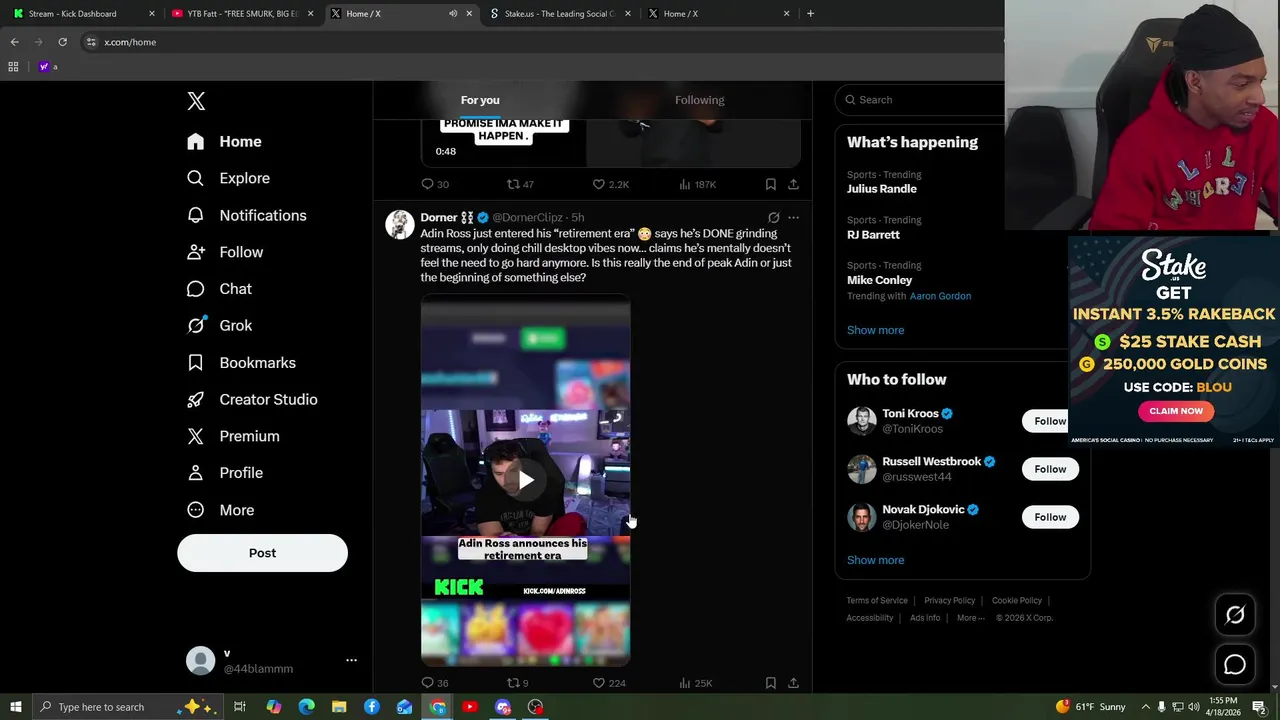This screenshot has width=1280, height=720.
Task: Follow Russell Westbrook
Action: [1050, 469]
